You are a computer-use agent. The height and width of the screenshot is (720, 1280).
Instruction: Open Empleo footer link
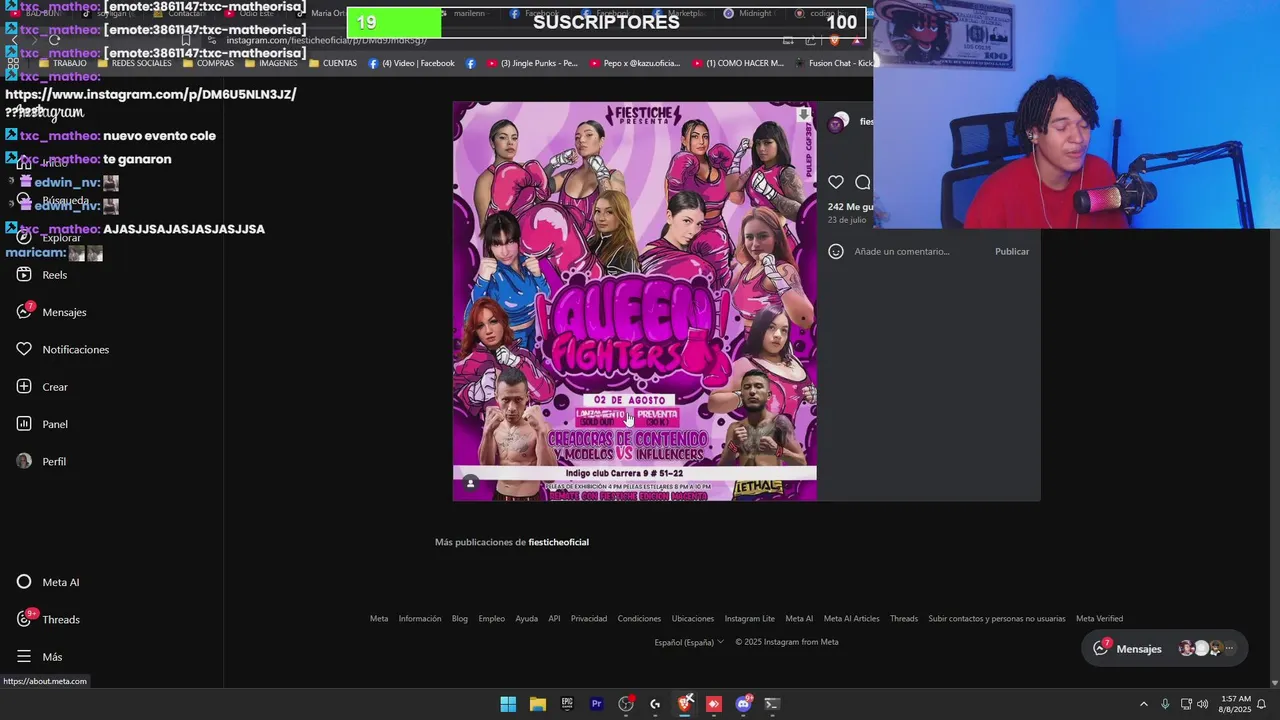pos(492,618)
